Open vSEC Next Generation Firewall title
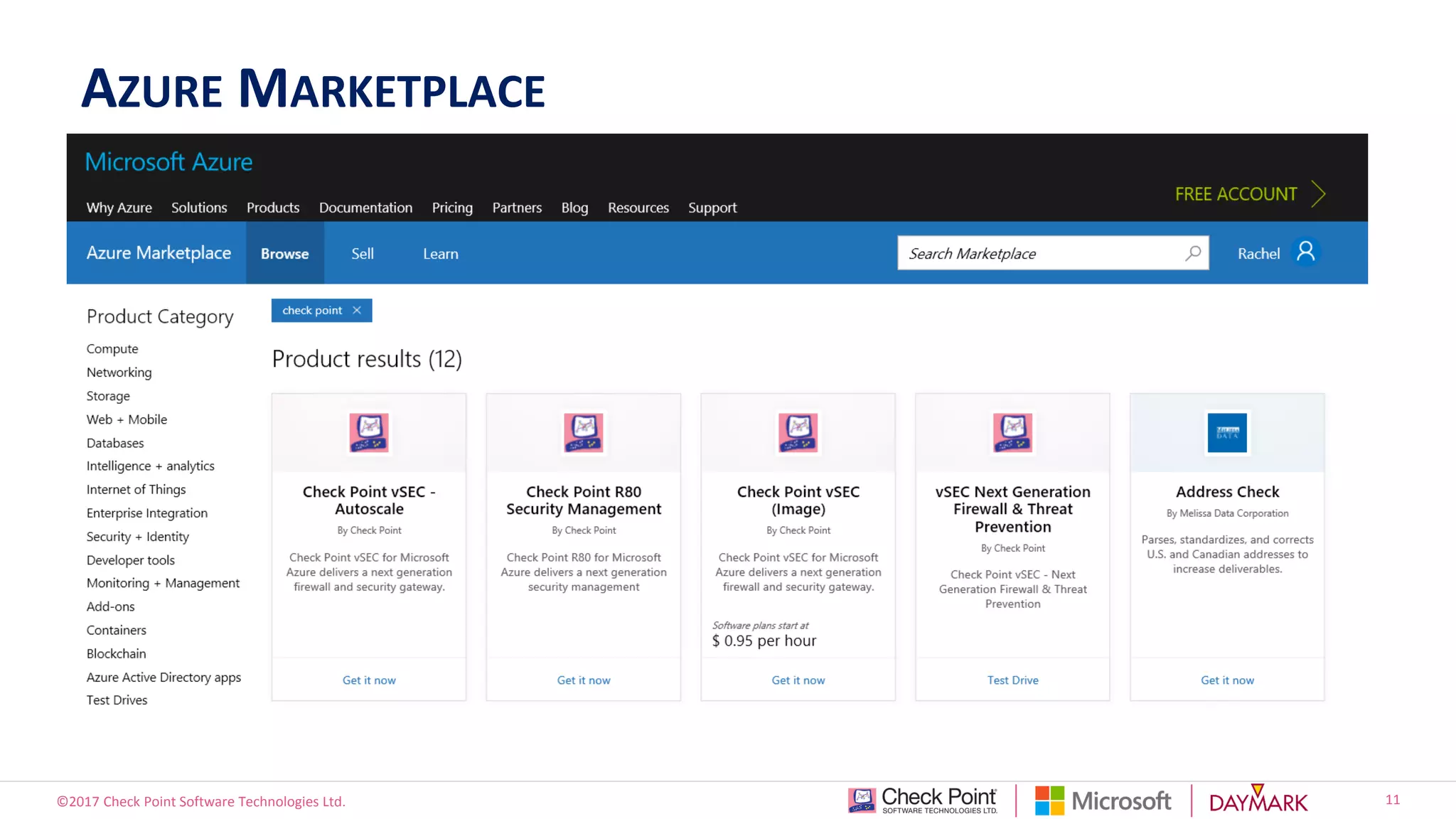 pos(1013,509)
